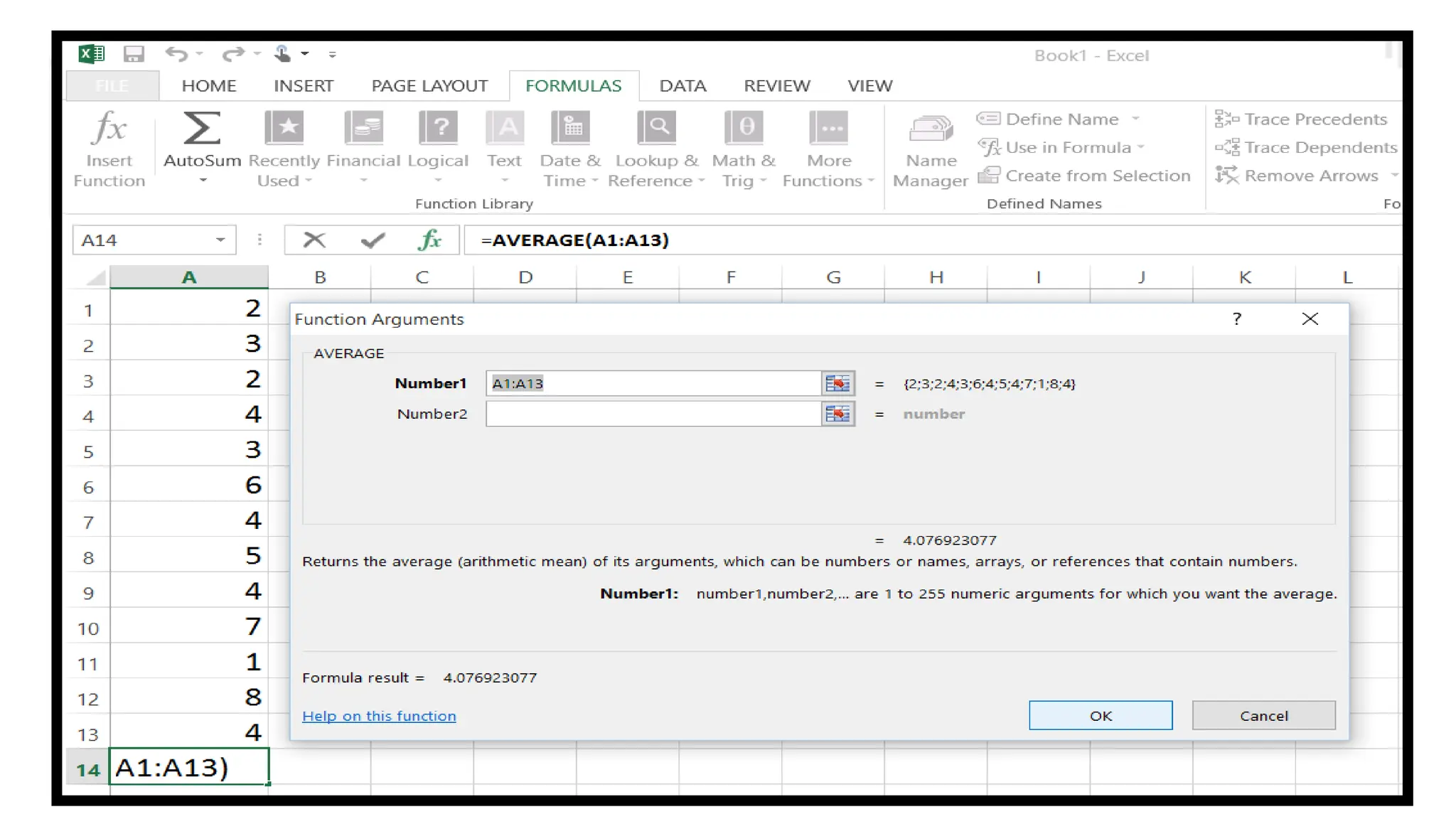This screenshot has width=1456, height=819.
Task: Open the PAGE LAYOUT tab
Action: 429,86
